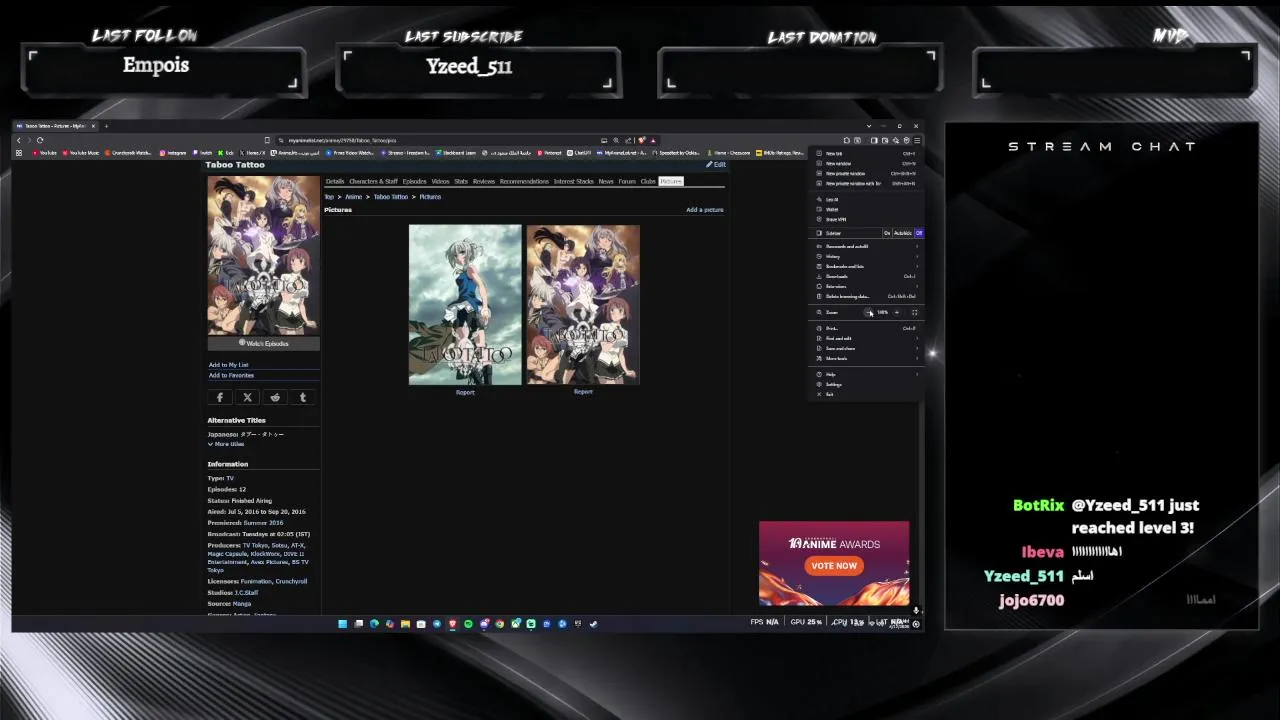Expand the History submenu

click(x=867, y=256)
